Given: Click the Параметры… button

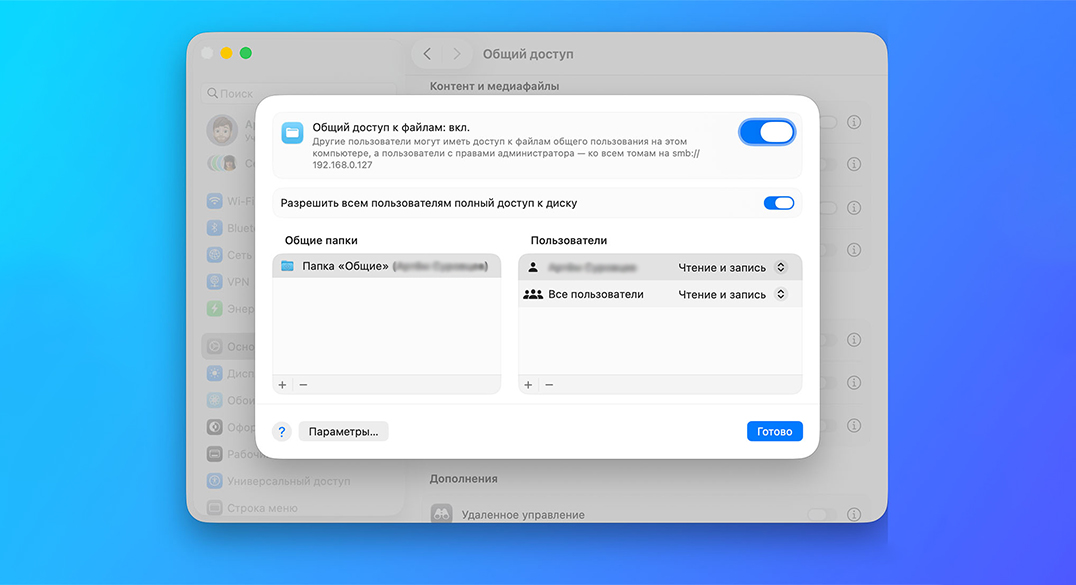Looking at the screenshot, I should [343, 431].
